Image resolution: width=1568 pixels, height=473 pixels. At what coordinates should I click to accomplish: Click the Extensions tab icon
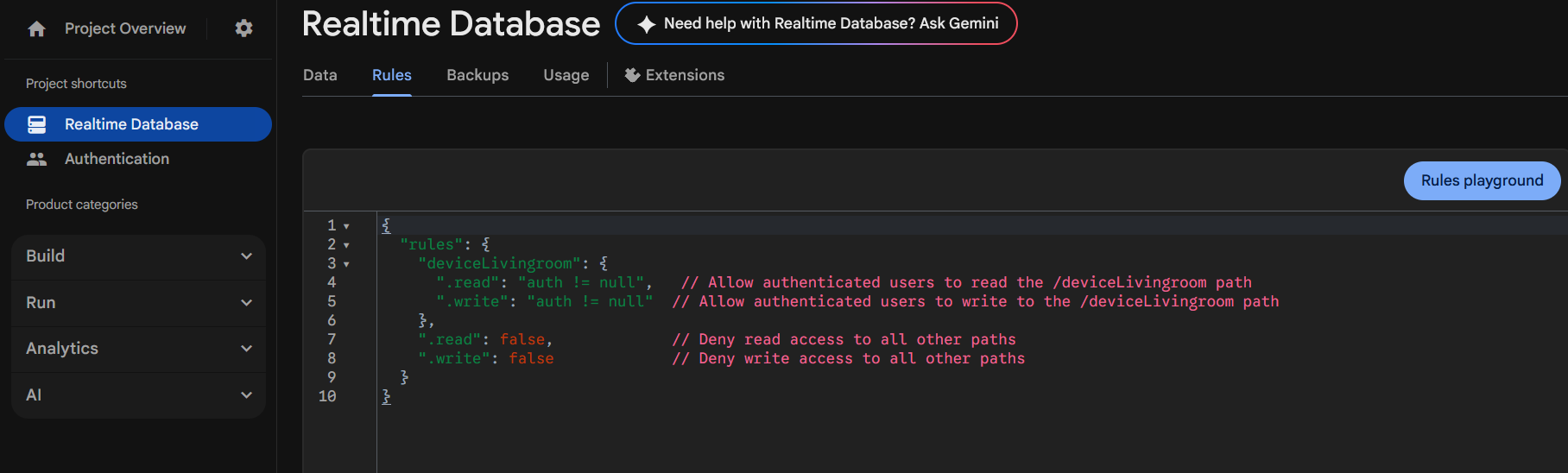pos(632,75)
